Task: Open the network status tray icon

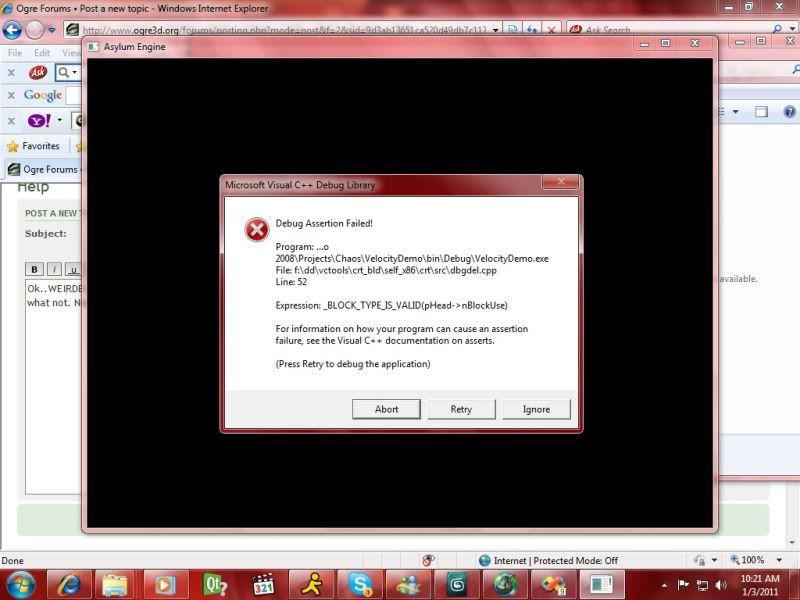Action: (x=702, y=585)
